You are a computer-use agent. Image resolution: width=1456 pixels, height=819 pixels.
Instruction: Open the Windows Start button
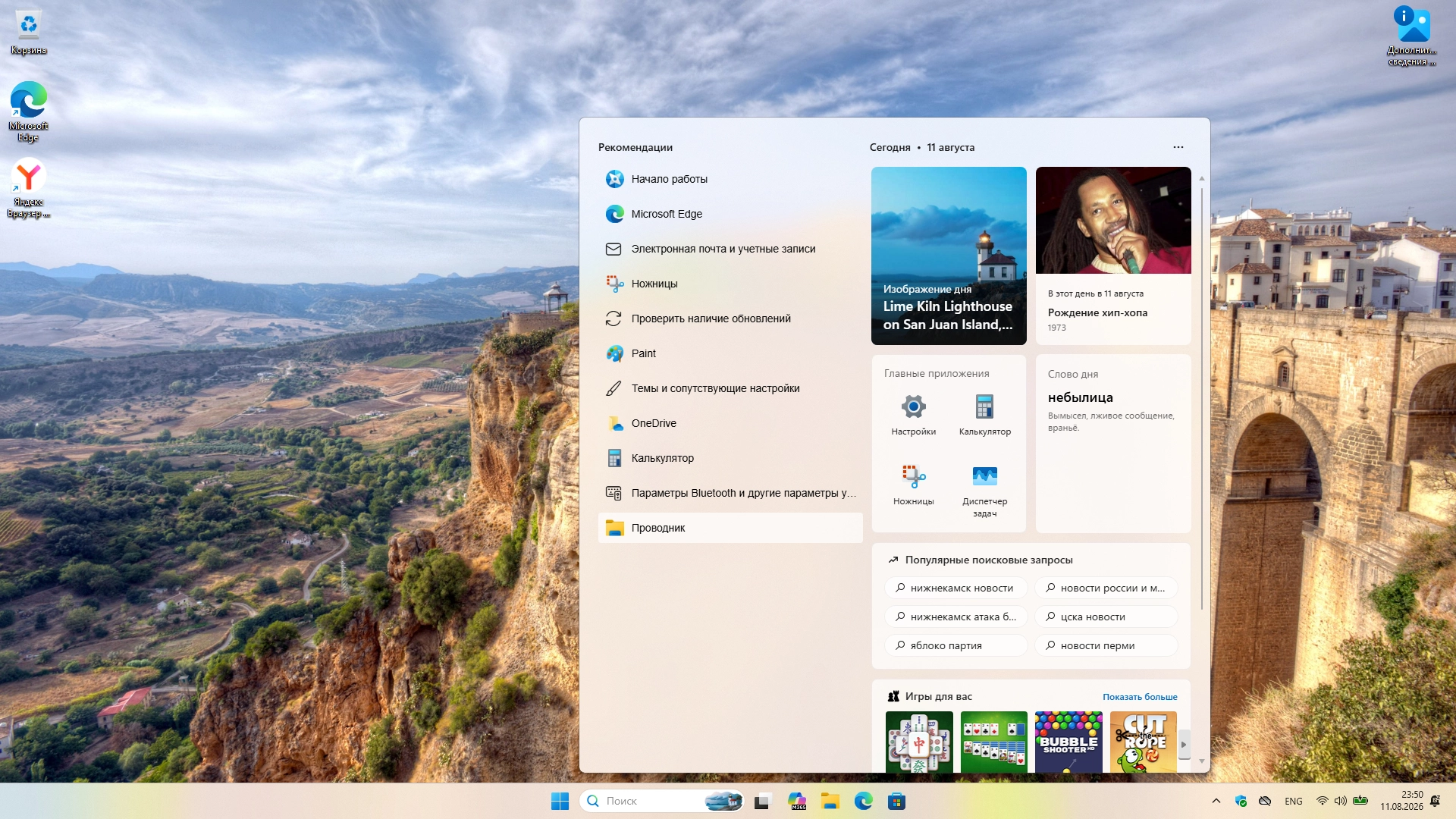click(560, 801)
